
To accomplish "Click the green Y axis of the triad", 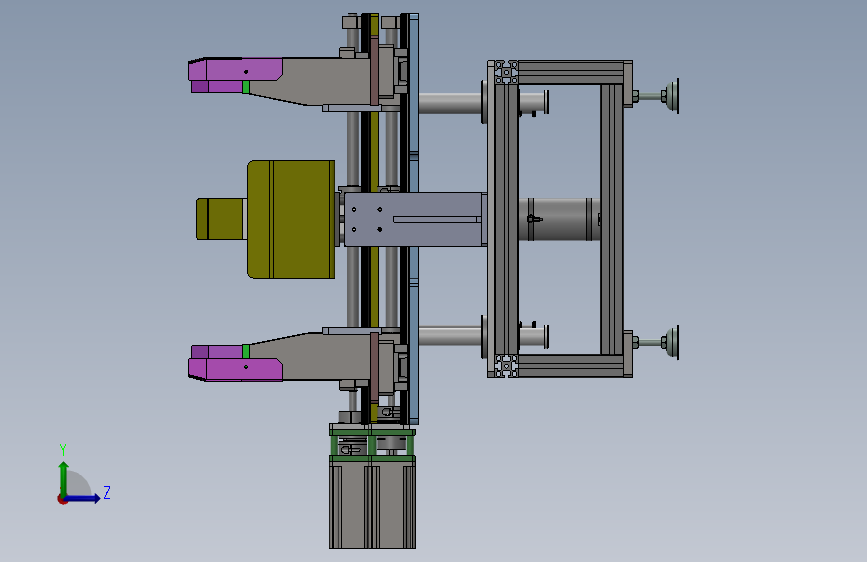I will 64,478.
